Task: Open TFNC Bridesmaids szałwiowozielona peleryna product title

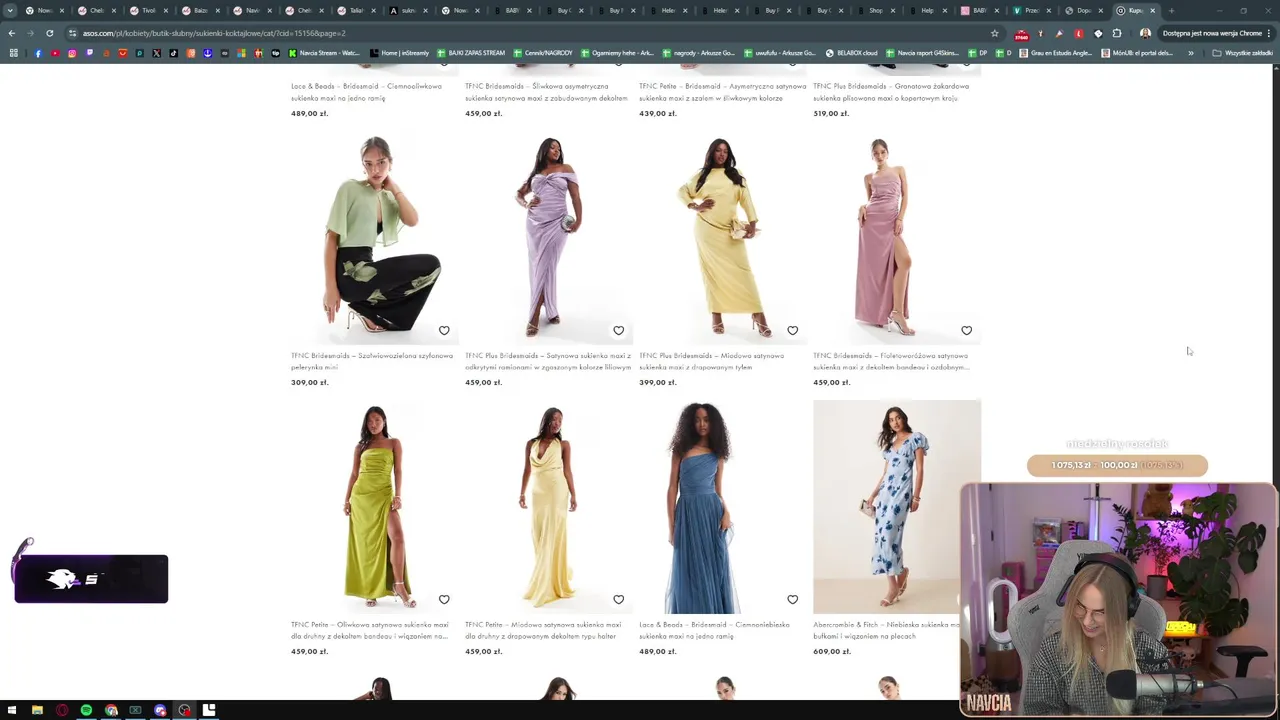Action: click(x=371, y=361)
